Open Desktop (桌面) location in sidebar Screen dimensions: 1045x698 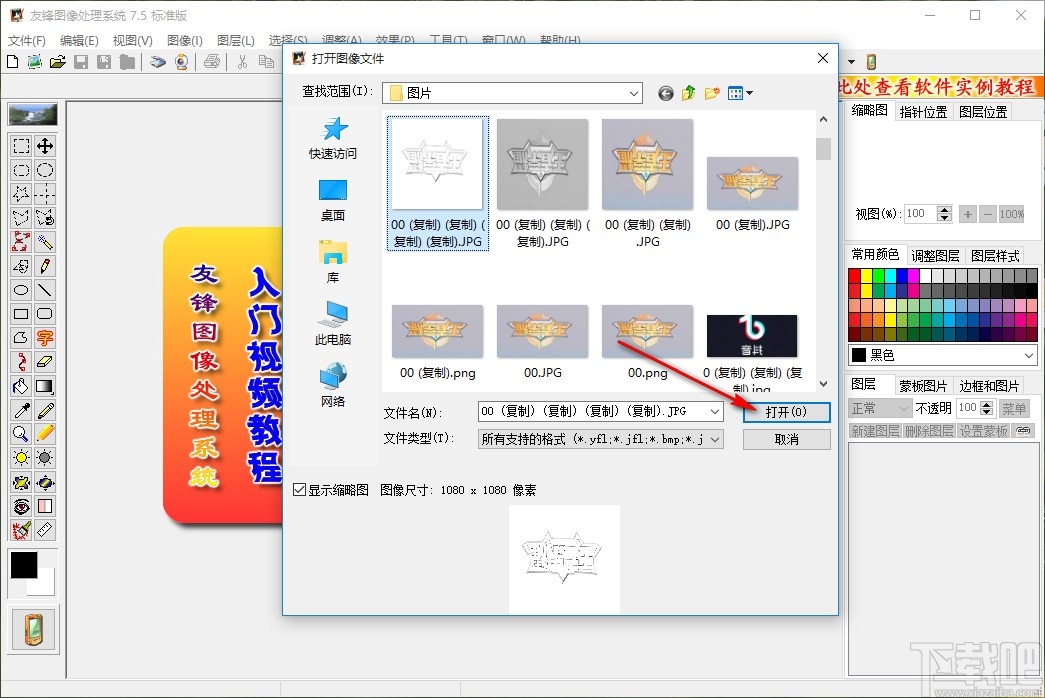[333, 201]
